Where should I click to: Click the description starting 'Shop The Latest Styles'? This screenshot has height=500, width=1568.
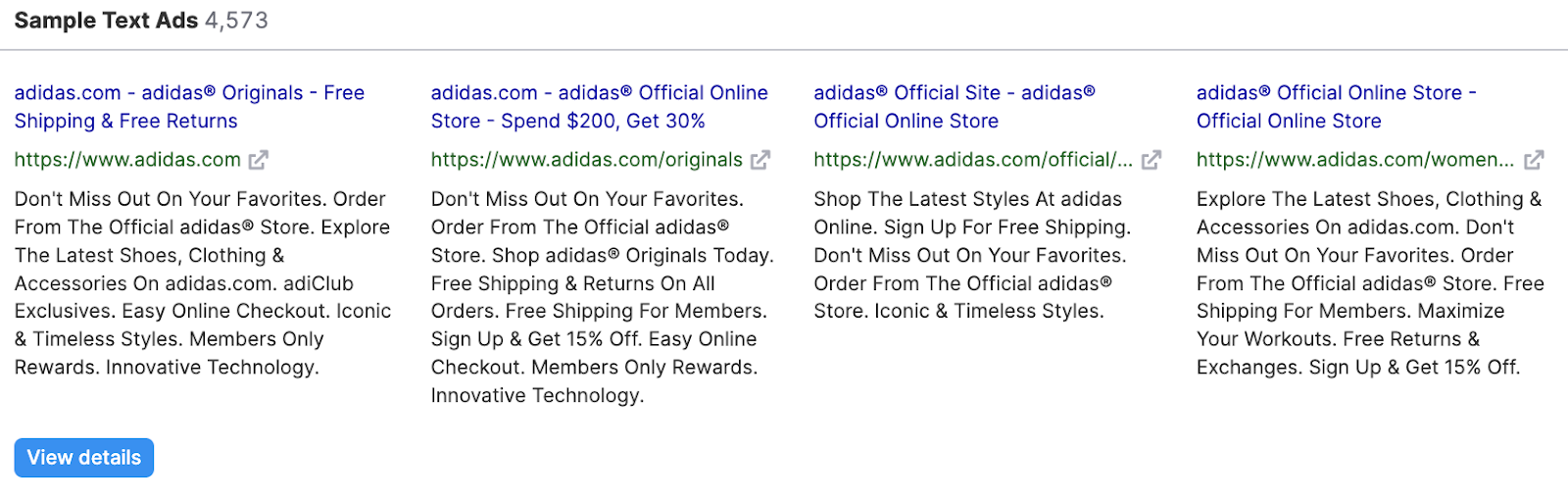[971, 255]
